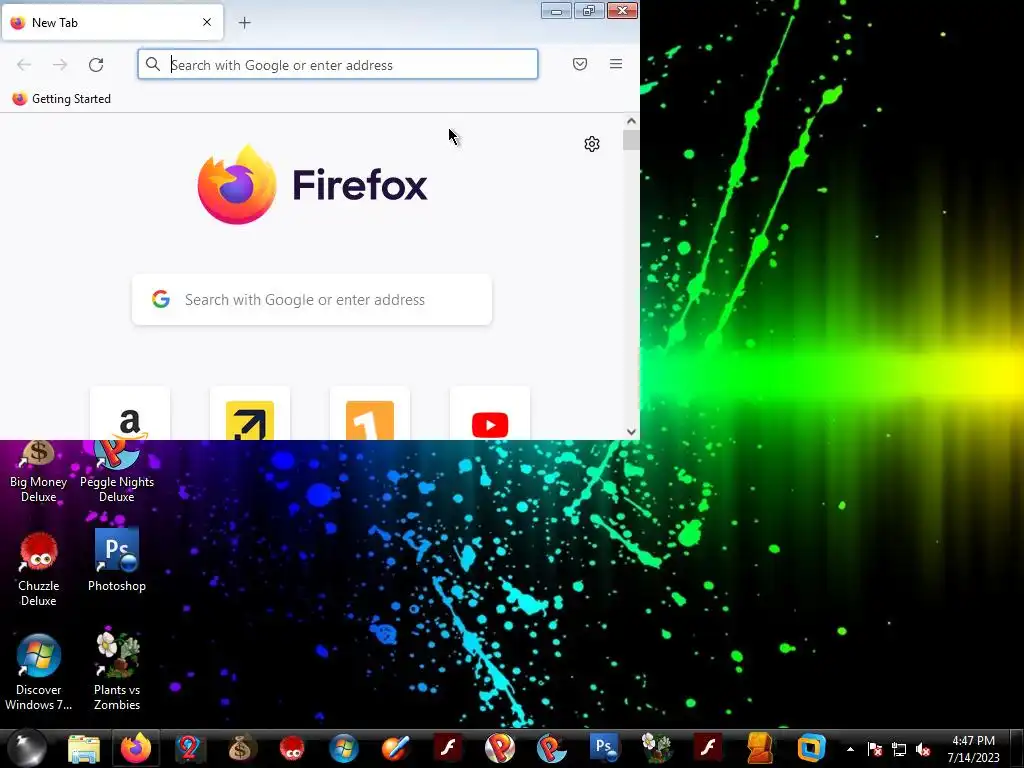Open network status tray icon

[899, 749]
